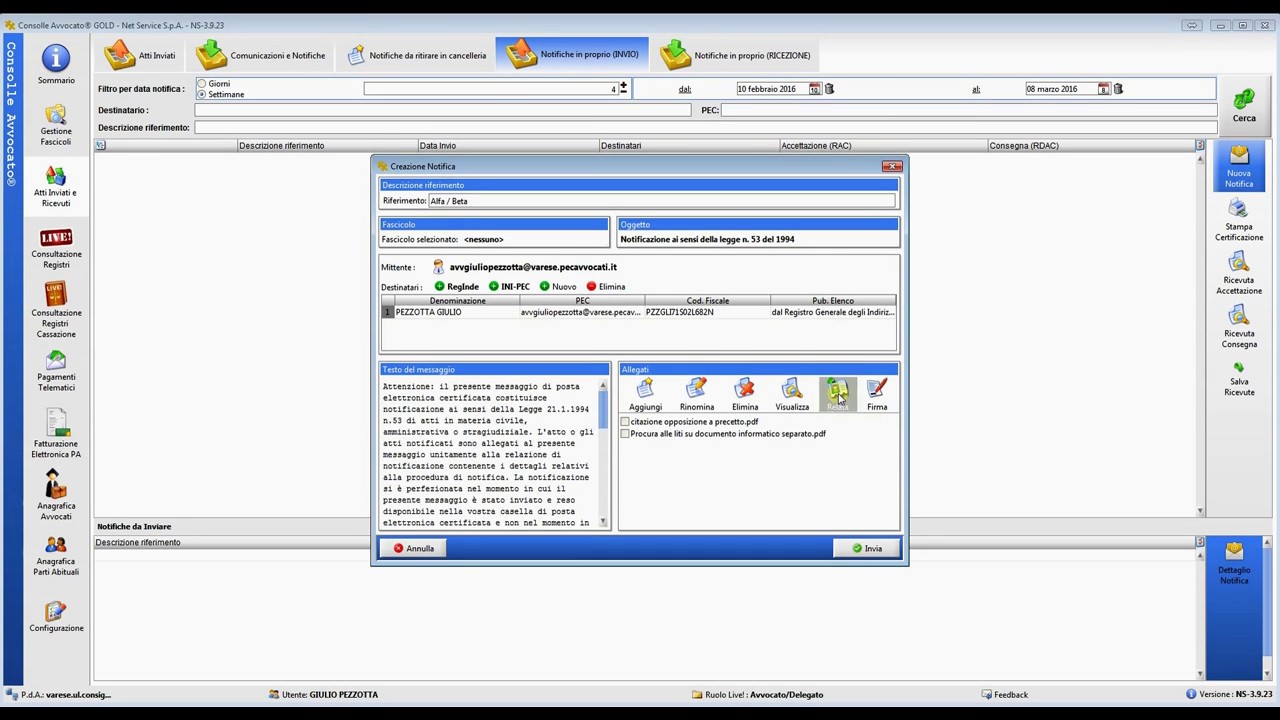The width and height of the screenshot is (1280, 720).
Task: Open Pagamenti Telematici
Action: click(56, 371)
